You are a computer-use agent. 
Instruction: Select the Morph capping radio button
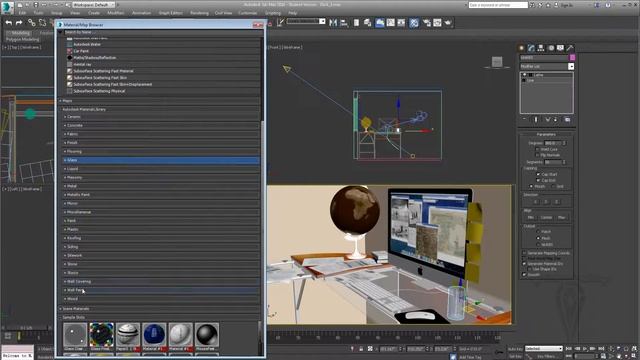pyautogui.click(x=531, y=187)
